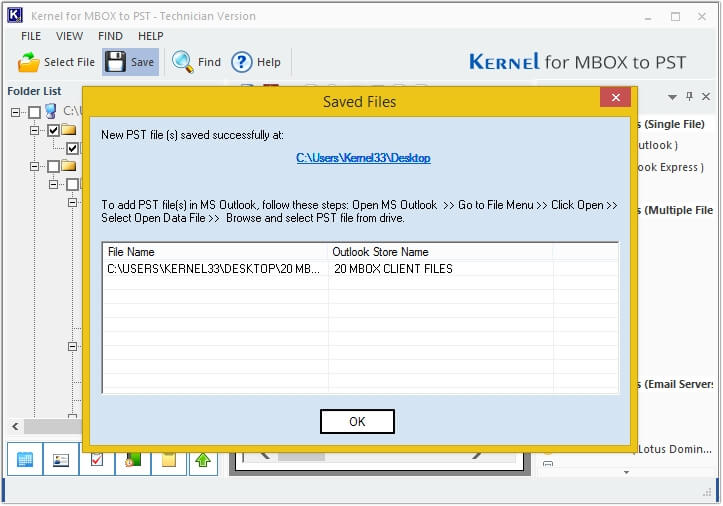Click the folder icon beside checked checkbox
Image resolution: width=723 pixels, height=506 pixels.
(x=69, y=130)
